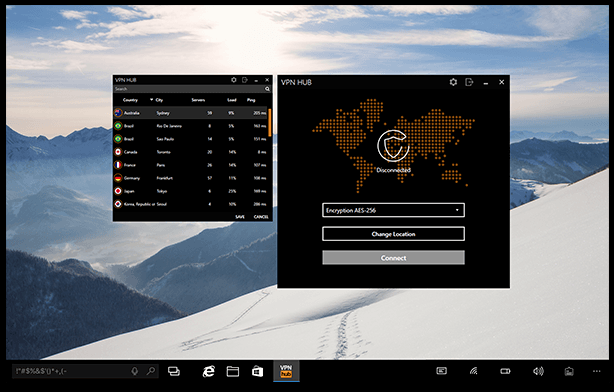Image resolution: width=614 pixels, height=392 pixels.
Task: Click the Japan country name
Action: [129, 191]
